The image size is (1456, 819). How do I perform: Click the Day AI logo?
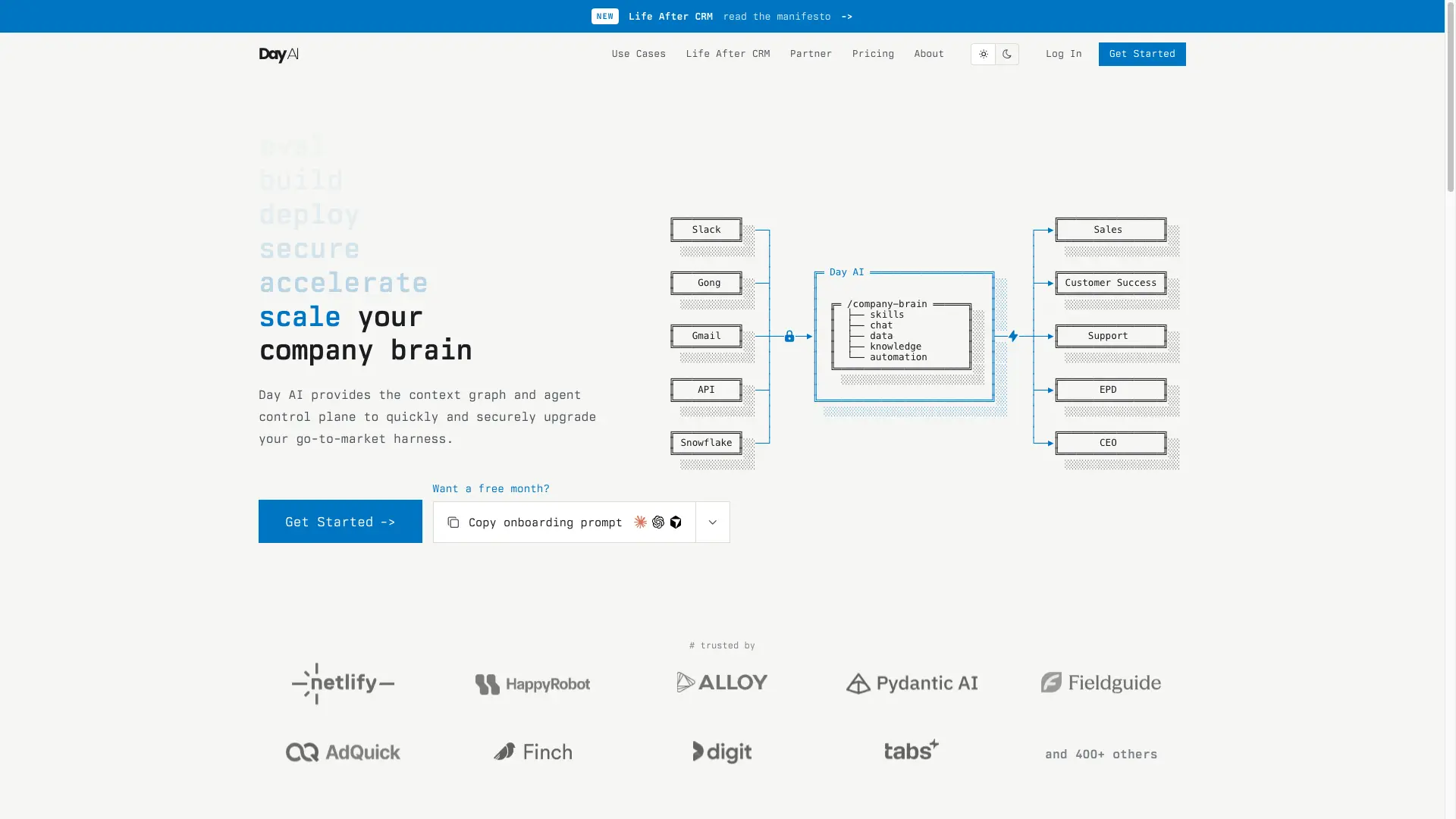[x=278, y=55]
